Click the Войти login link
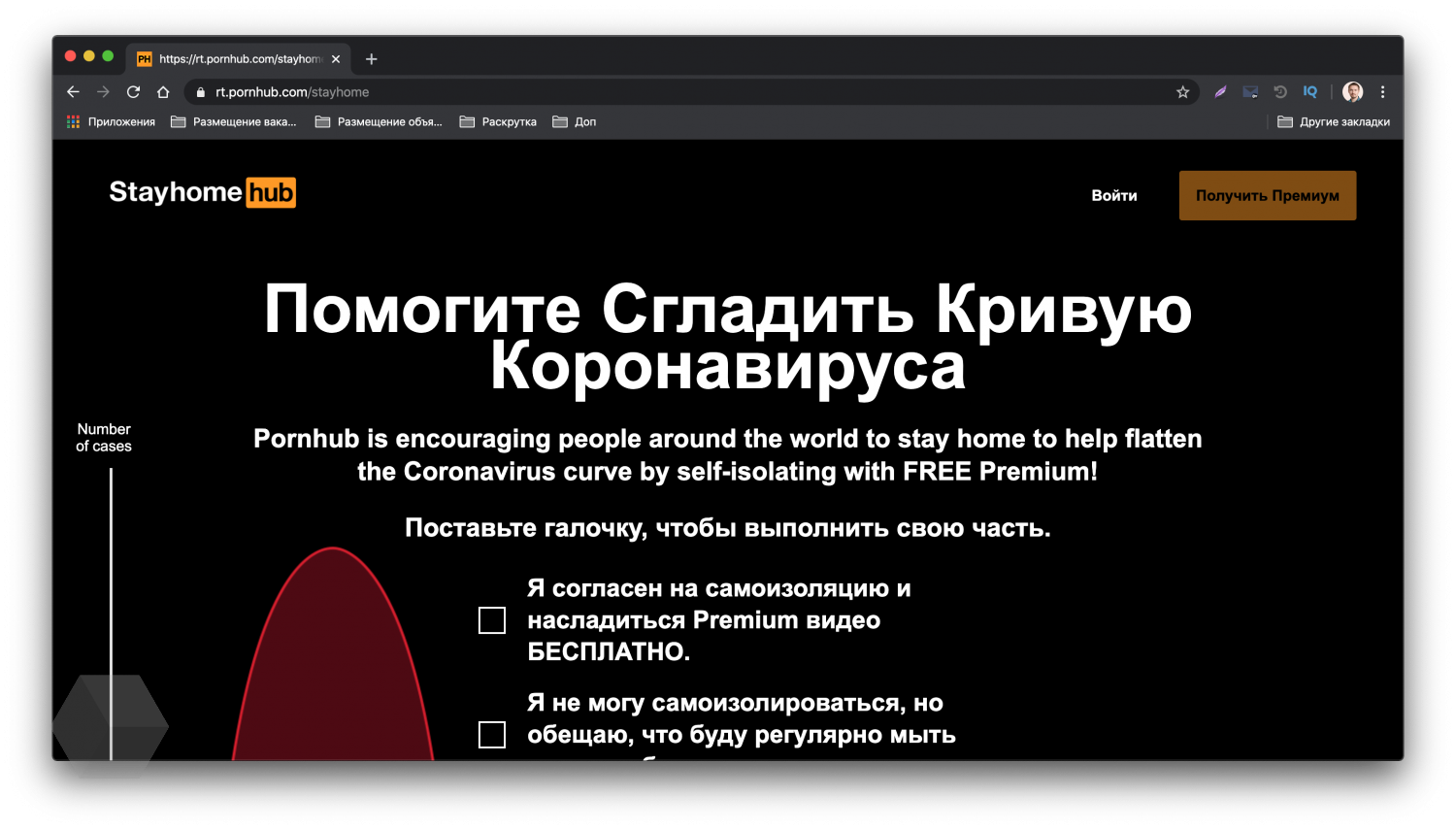Image resolution: width=1456 pixels, height=830 pixels. pos(1114,195)
